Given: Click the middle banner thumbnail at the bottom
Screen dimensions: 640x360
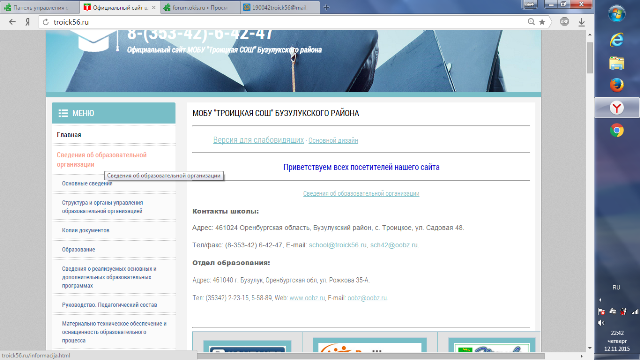Looking at the screenshot, I should click(x=369, y=346).
